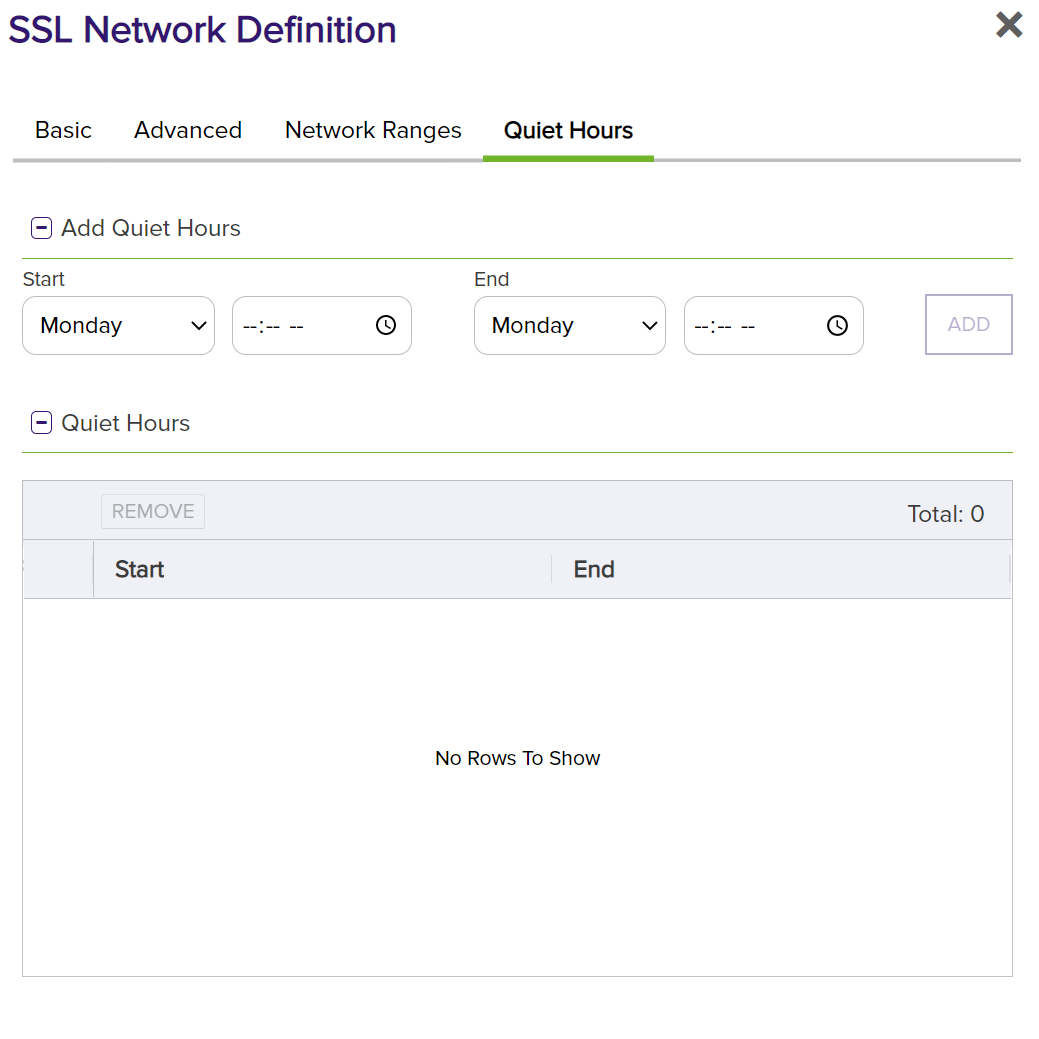The image size is (1039, 1039).
Task: Sort by the Start column header
Action: point(139,569)
